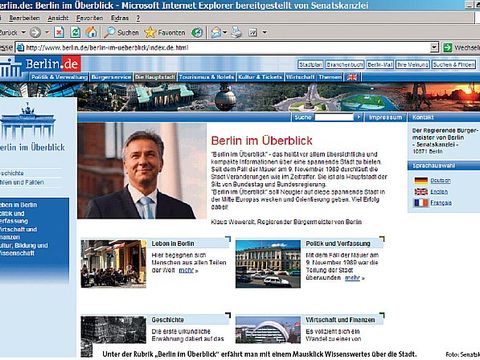Click mehr link under Politik und Verfassung

pos(352,278)
